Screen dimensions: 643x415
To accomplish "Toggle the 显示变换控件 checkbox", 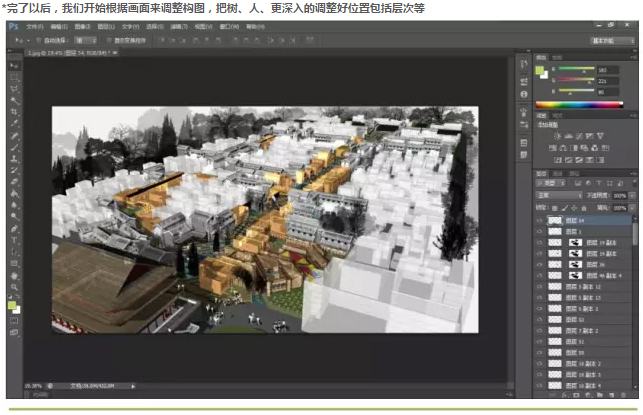I will pos(109,40).
